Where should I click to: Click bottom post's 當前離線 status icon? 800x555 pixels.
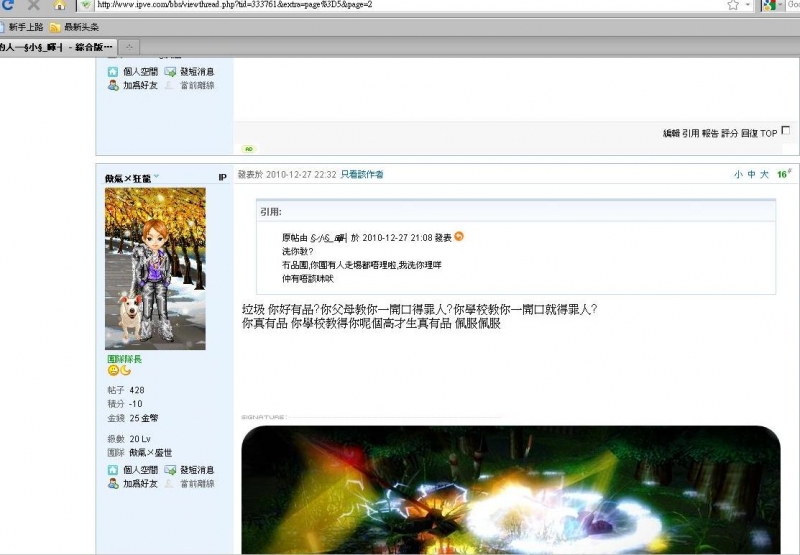169,484
